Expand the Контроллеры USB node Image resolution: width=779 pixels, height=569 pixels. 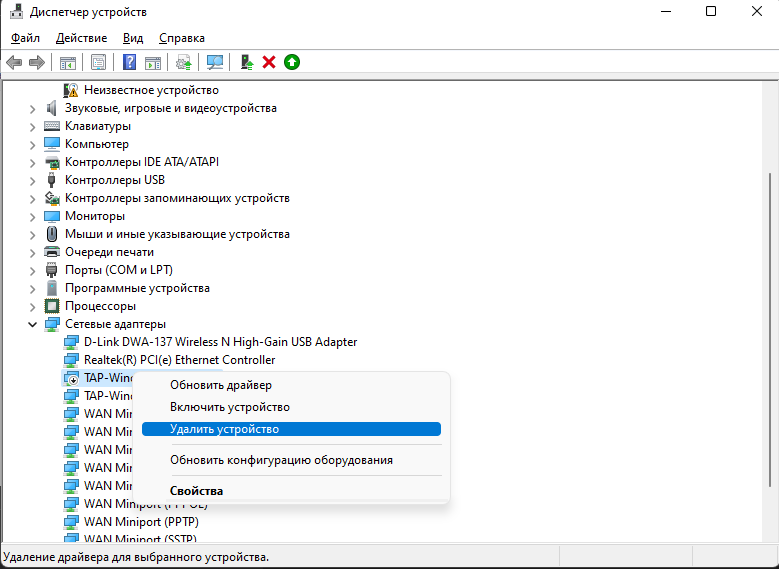click(33, 180)
